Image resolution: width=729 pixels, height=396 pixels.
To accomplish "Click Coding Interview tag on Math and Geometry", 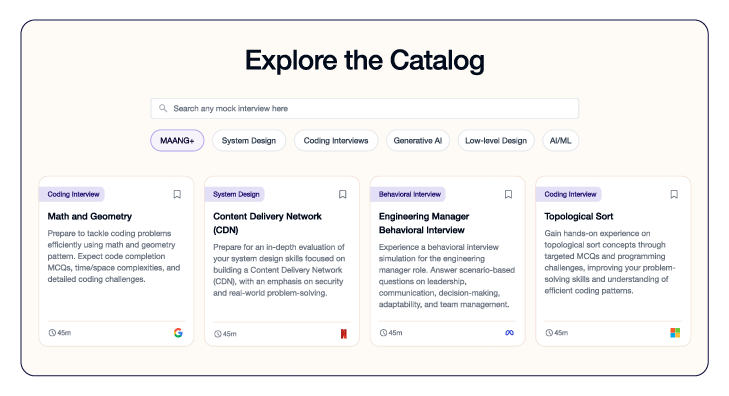I will coord(72,194).
